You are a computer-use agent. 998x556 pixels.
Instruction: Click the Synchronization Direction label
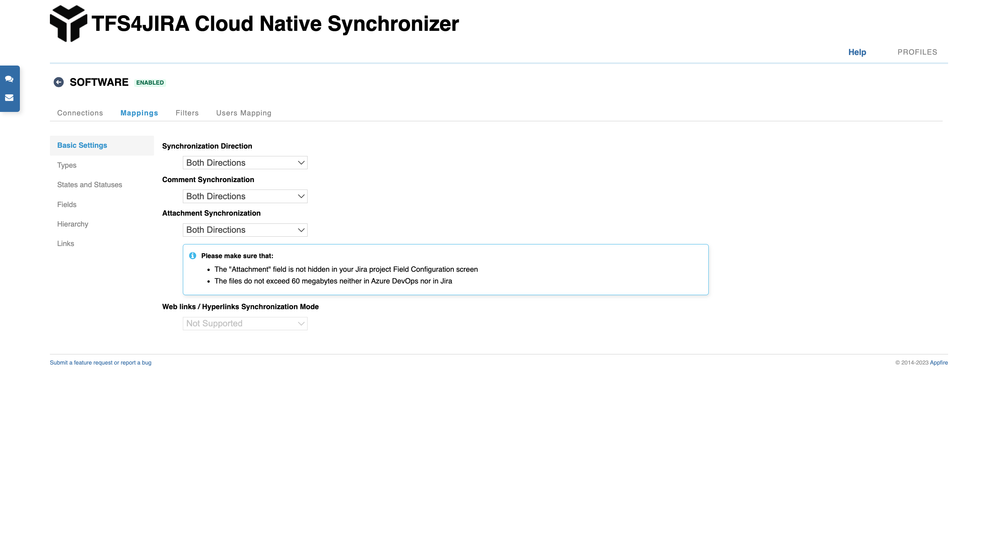pyautogui.click(x=207, y=146)
